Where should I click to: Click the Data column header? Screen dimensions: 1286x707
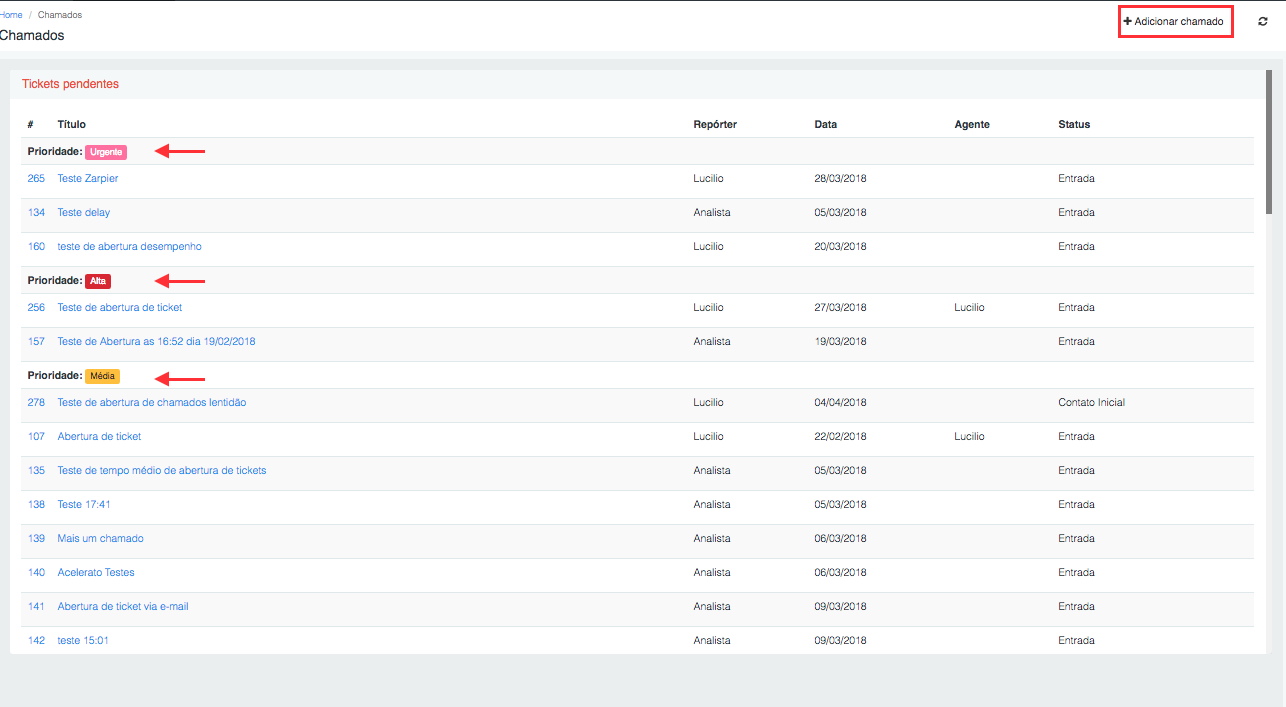click(826, 124)
